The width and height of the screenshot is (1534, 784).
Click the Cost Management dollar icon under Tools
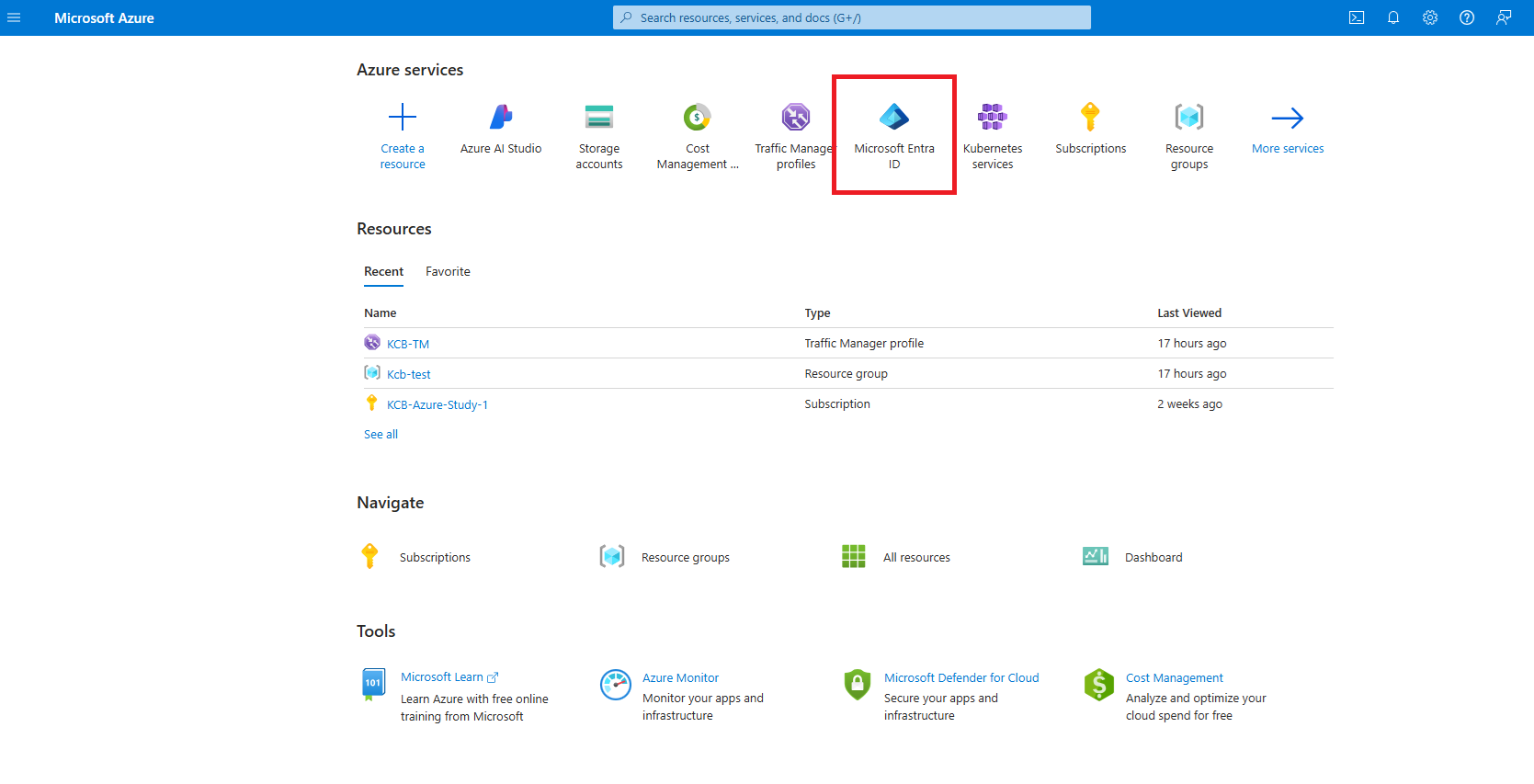coord(1098,685)
